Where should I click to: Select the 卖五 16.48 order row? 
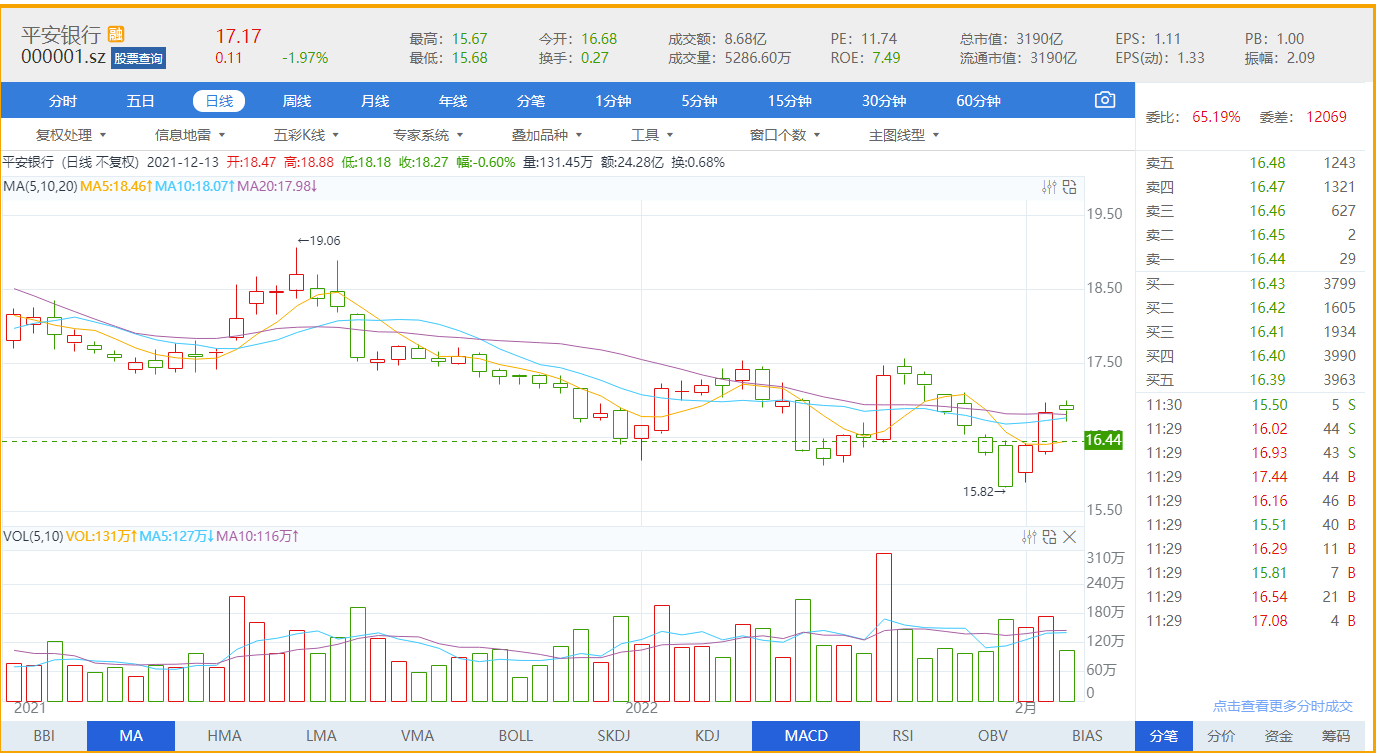pos(1250,163)
